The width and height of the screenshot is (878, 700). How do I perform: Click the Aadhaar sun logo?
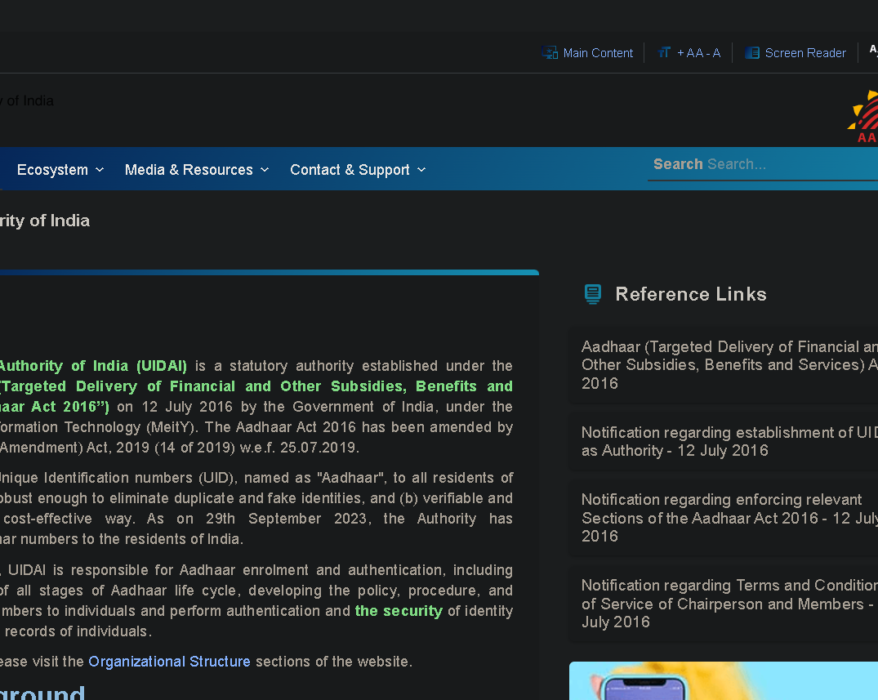pyautogui.click(x=863, y=116)
